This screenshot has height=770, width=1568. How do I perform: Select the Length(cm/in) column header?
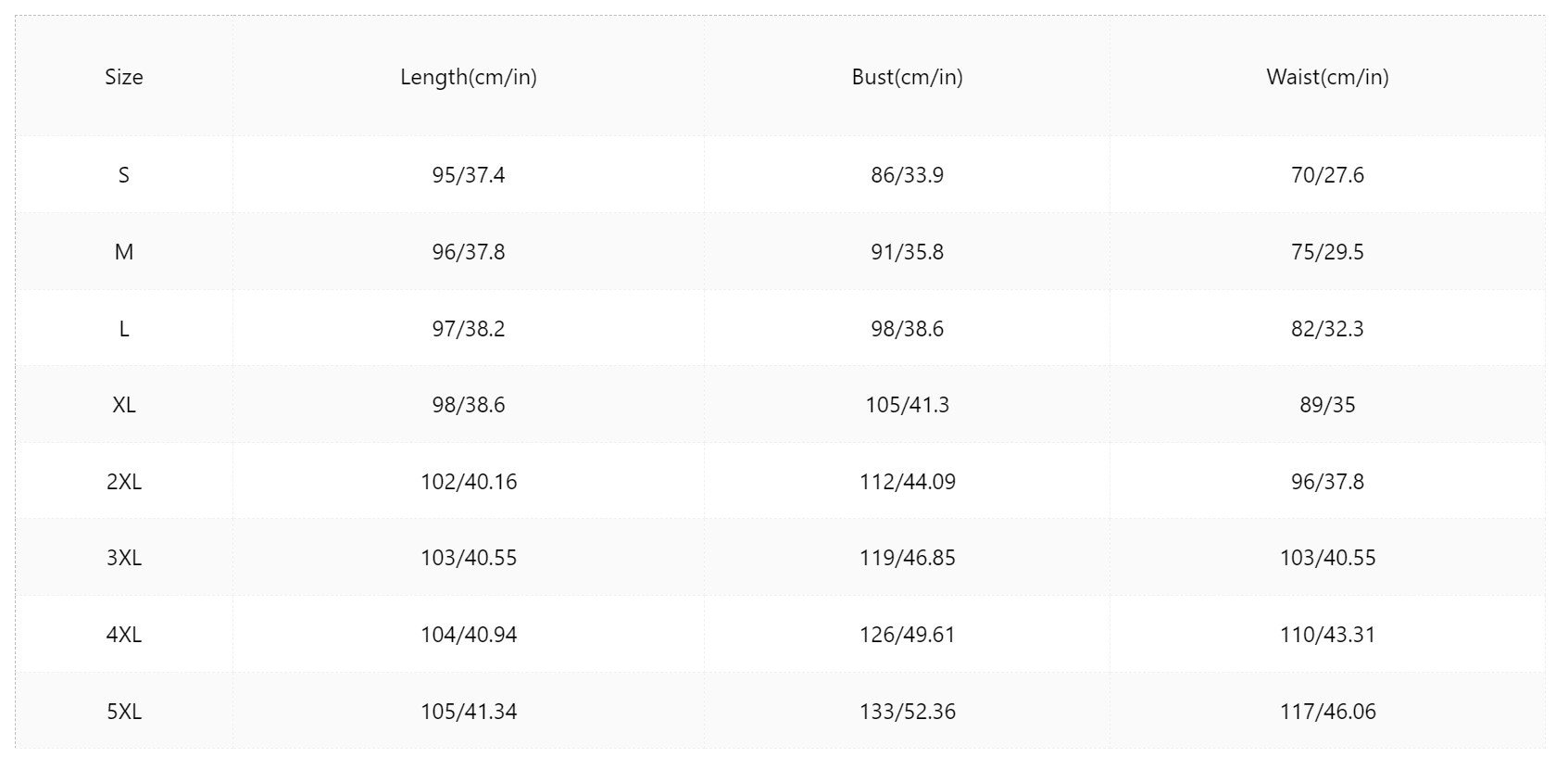[x=469, y=77]
